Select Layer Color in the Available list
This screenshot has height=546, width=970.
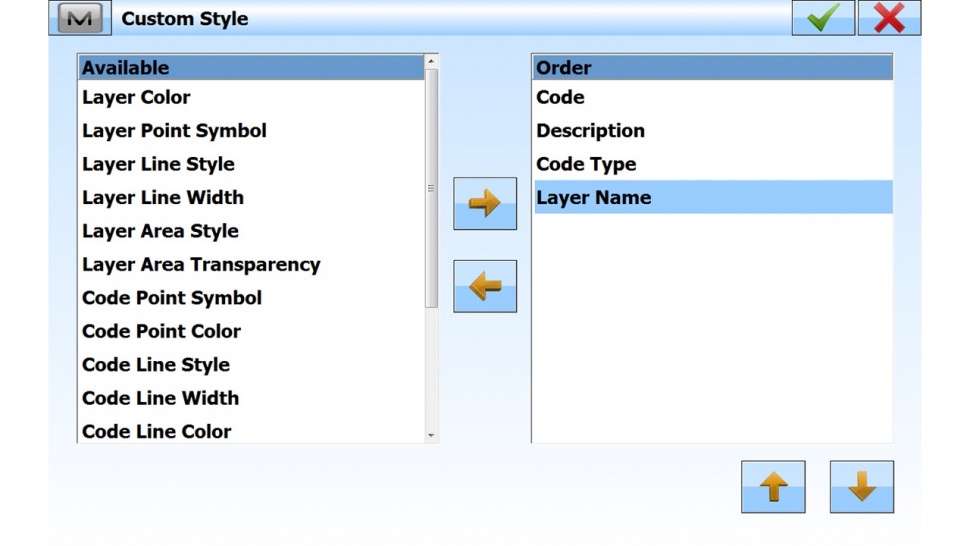point(136,98)
